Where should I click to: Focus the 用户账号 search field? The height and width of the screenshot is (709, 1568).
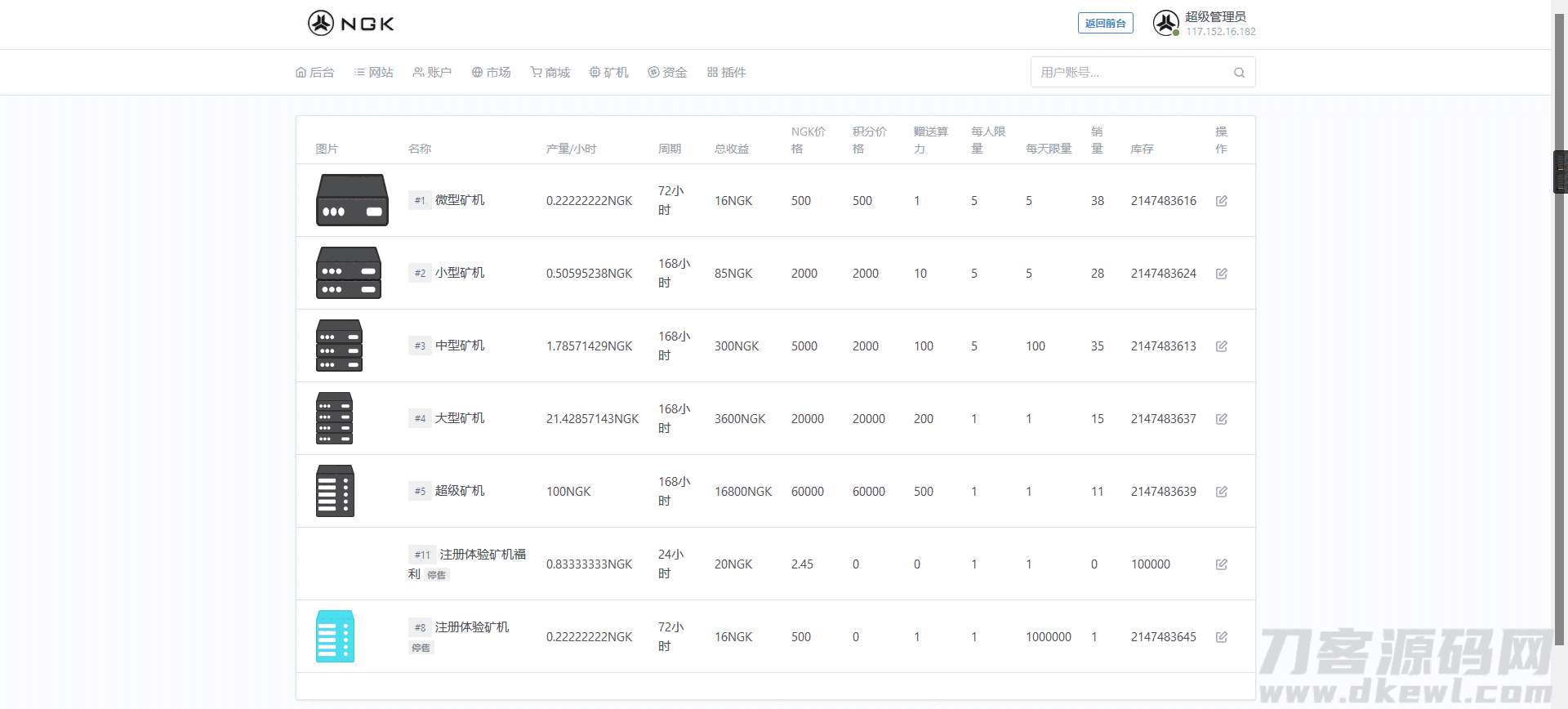point(1131,73)
